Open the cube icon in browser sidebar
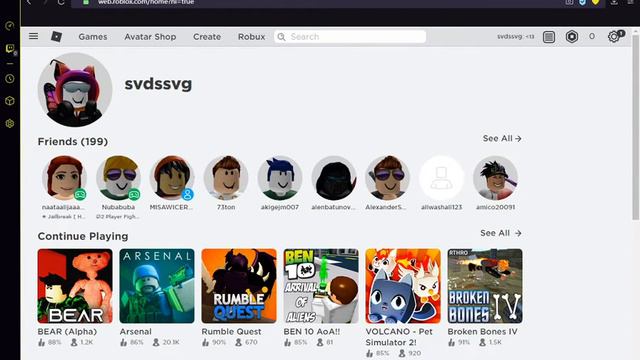640x360 pixels. 10,101
